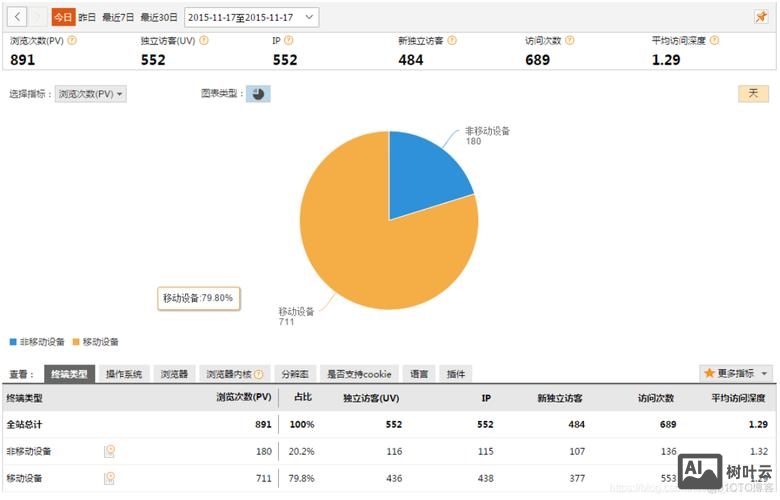
Task: Select the 今日 date filter
Action: [x=63, y=17]
